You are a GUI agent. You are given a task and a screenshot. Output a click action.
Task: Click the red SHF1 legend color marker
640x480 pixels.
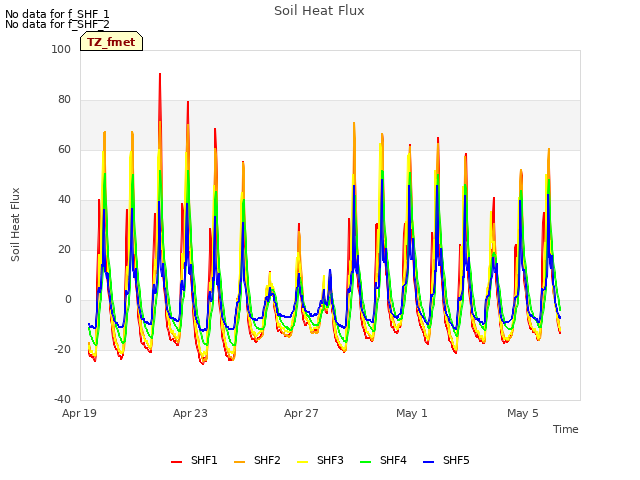(176, 462)
